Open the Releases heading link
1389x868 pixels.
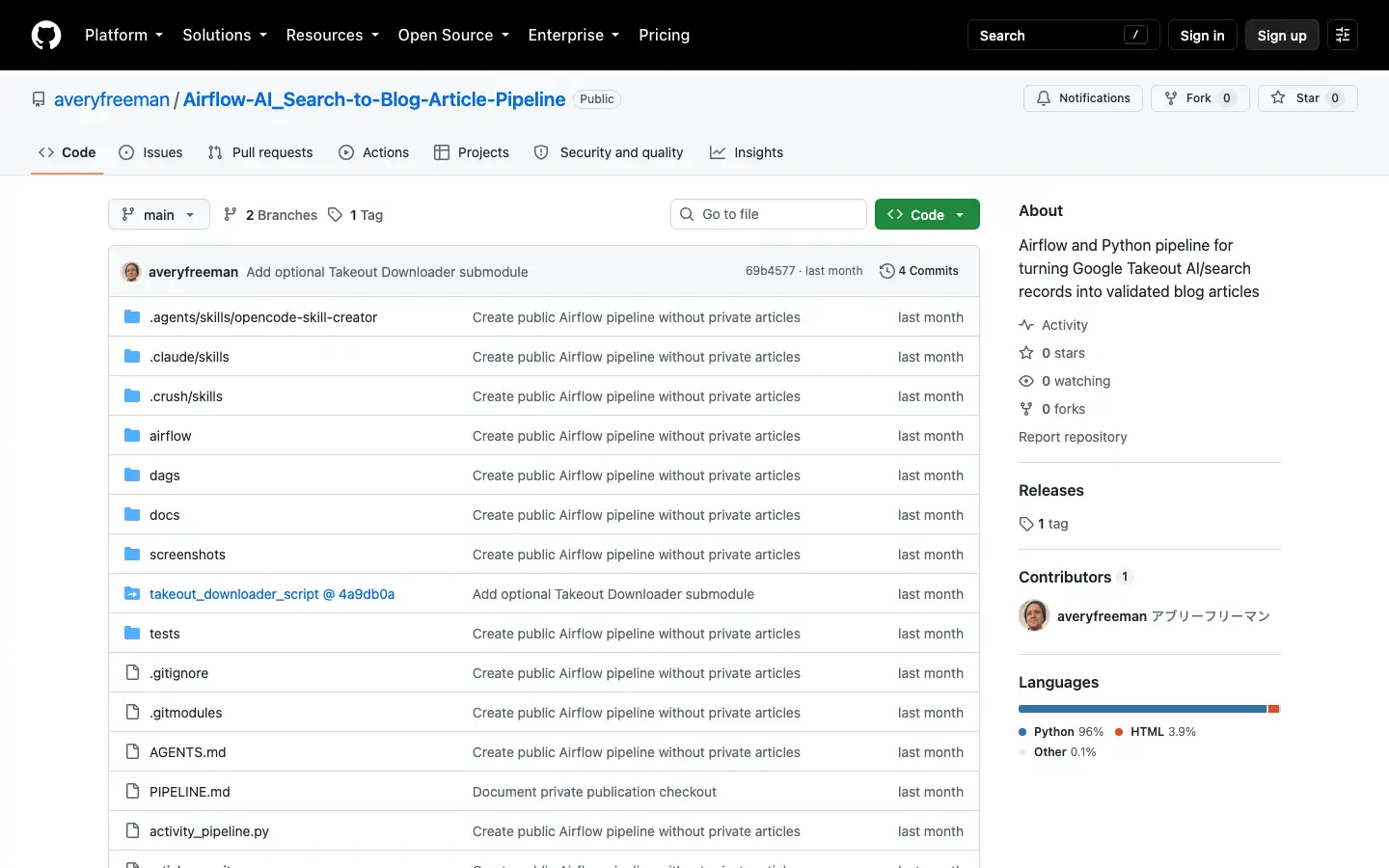[x=1051, y=490]
